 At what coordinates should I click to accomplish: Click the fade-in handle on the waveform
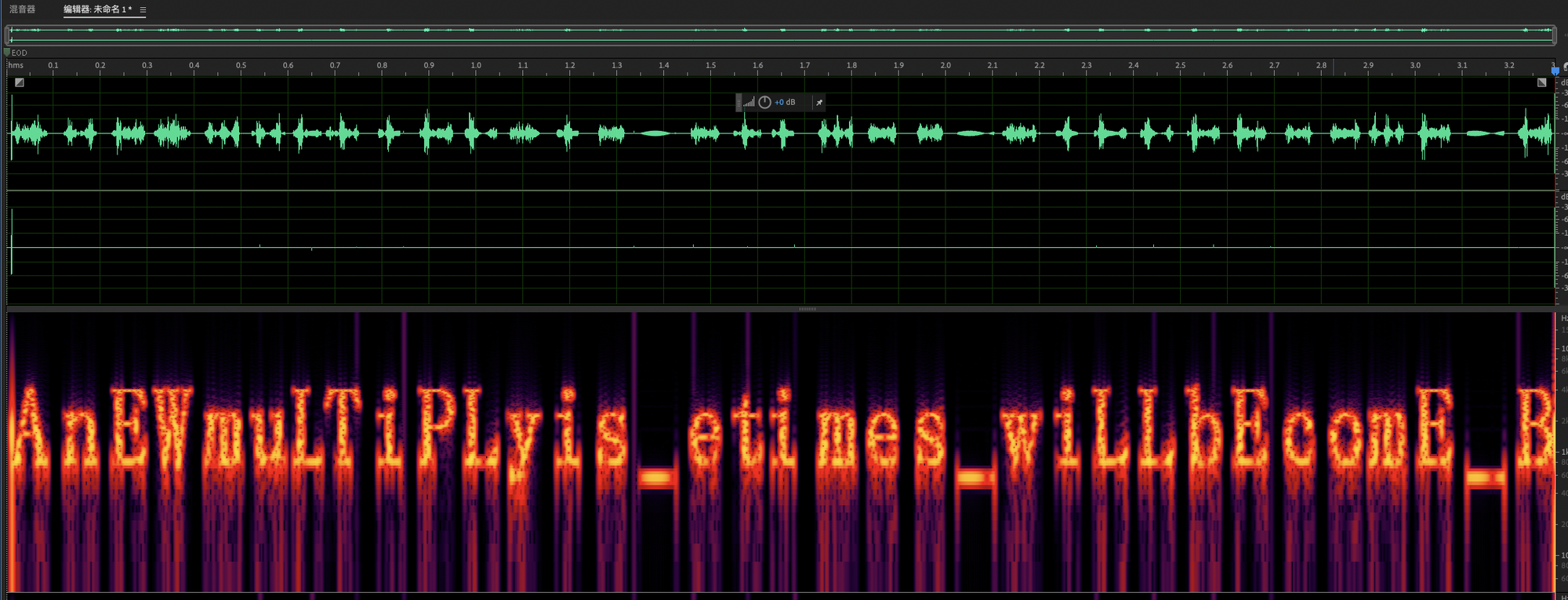[20, 82]
